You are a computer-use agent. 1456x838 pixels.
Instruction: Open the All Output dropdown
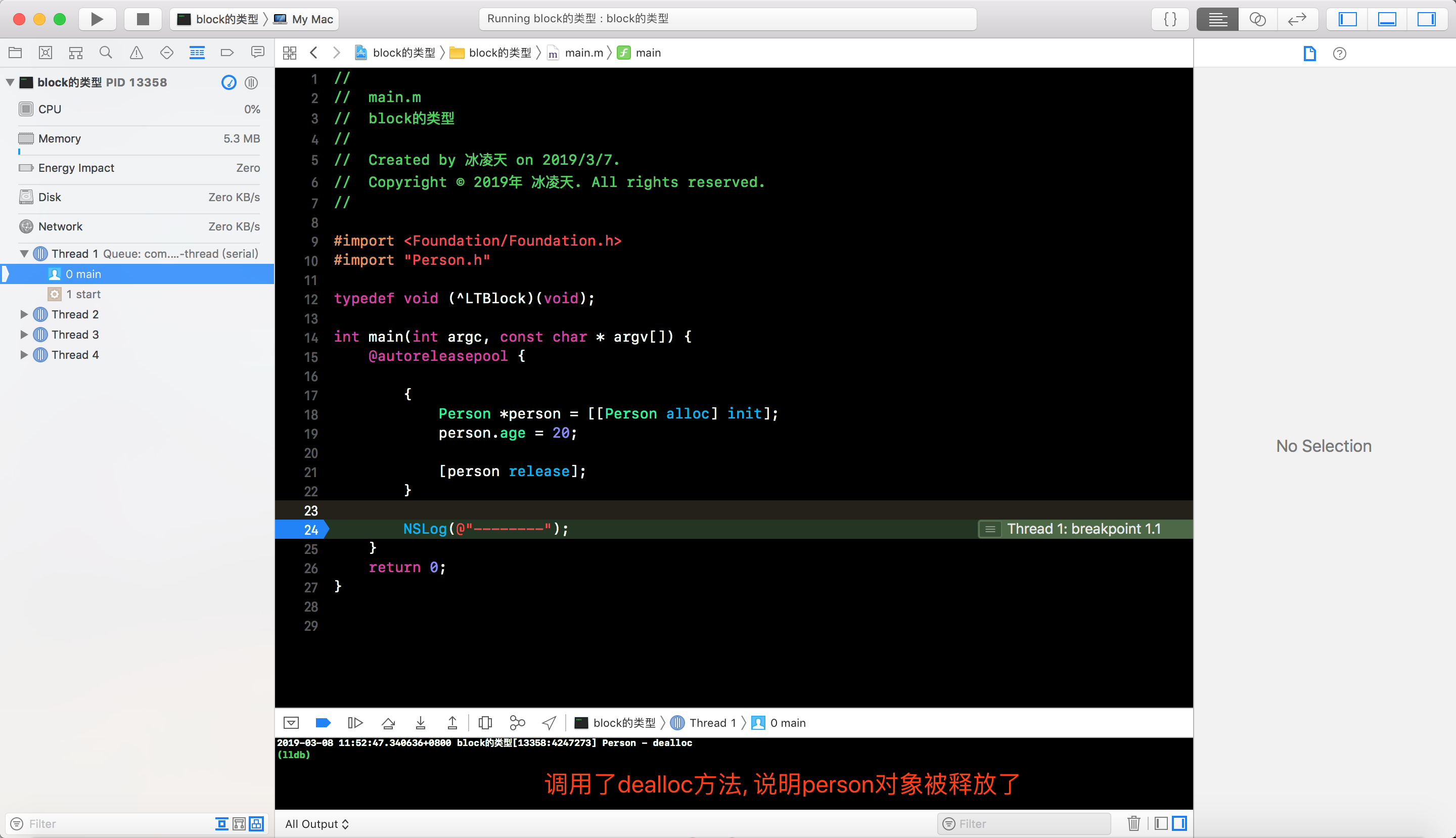tap(316, 824)
